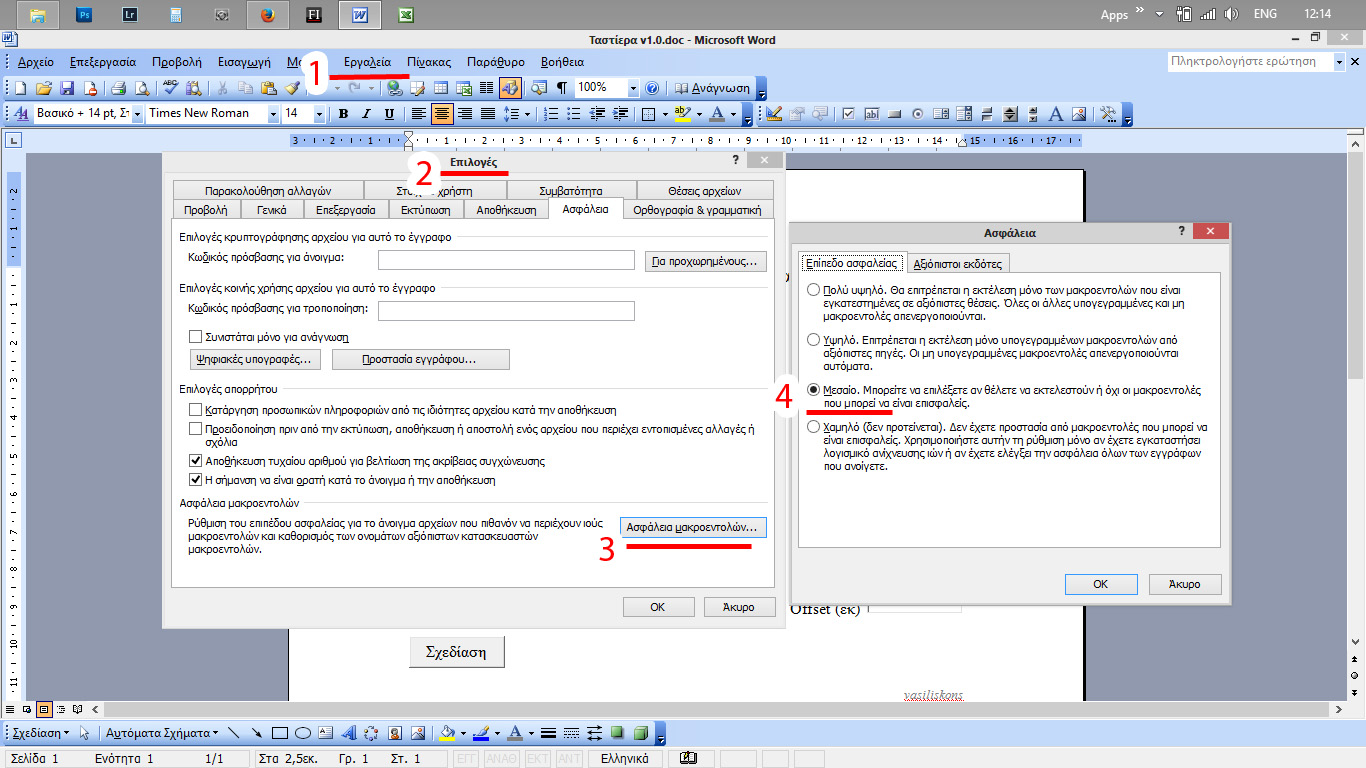Click the Open file folder icon

43,88
